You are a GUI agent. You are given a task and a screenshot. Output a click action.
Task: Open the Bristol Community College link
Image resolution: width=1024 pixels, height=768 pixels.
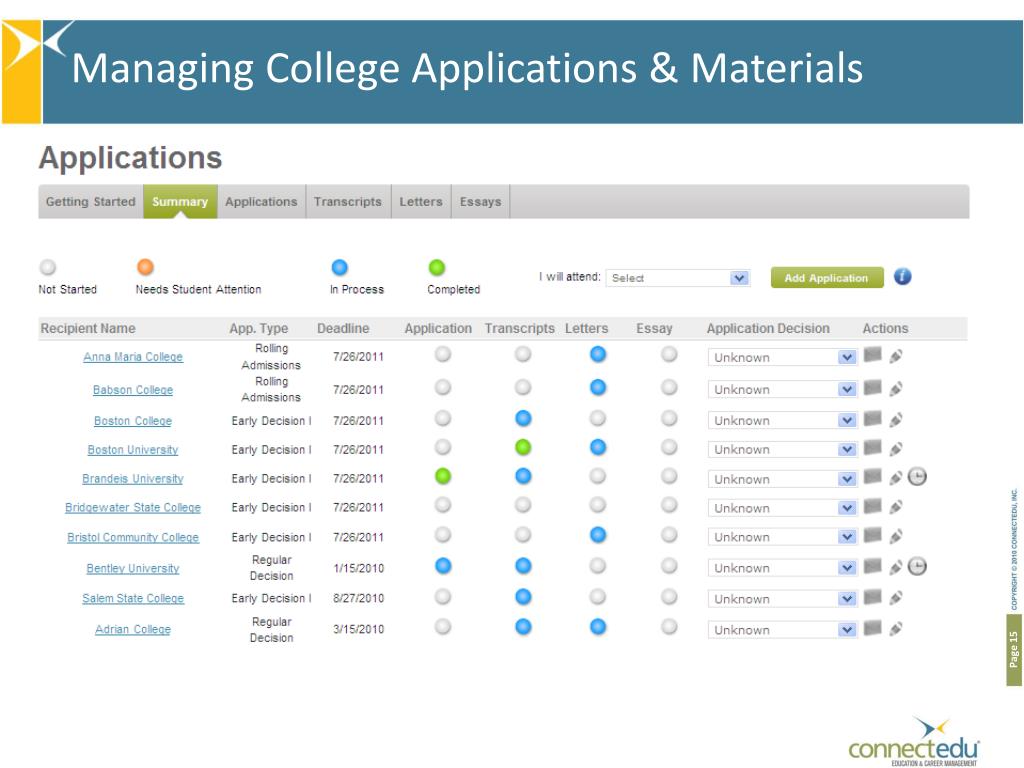133,537
